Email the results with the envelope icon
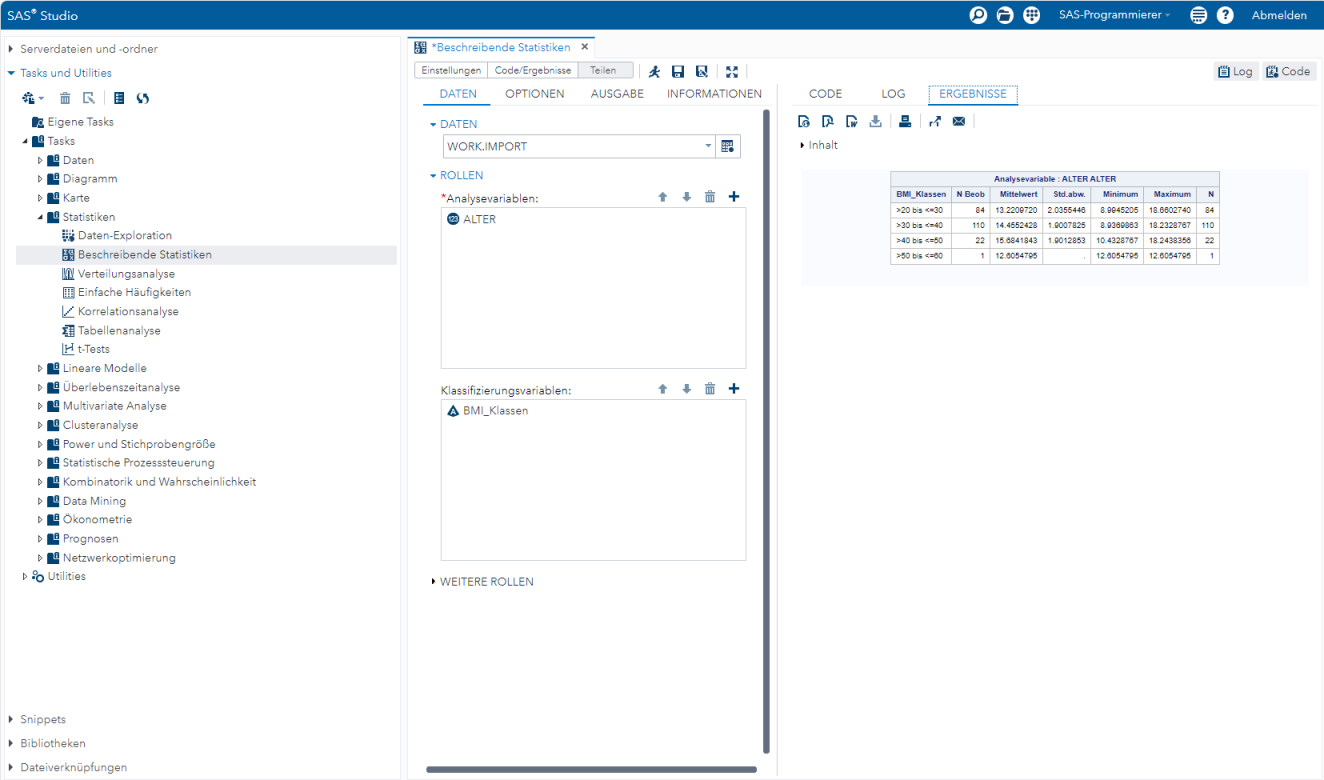 (959, 121)
